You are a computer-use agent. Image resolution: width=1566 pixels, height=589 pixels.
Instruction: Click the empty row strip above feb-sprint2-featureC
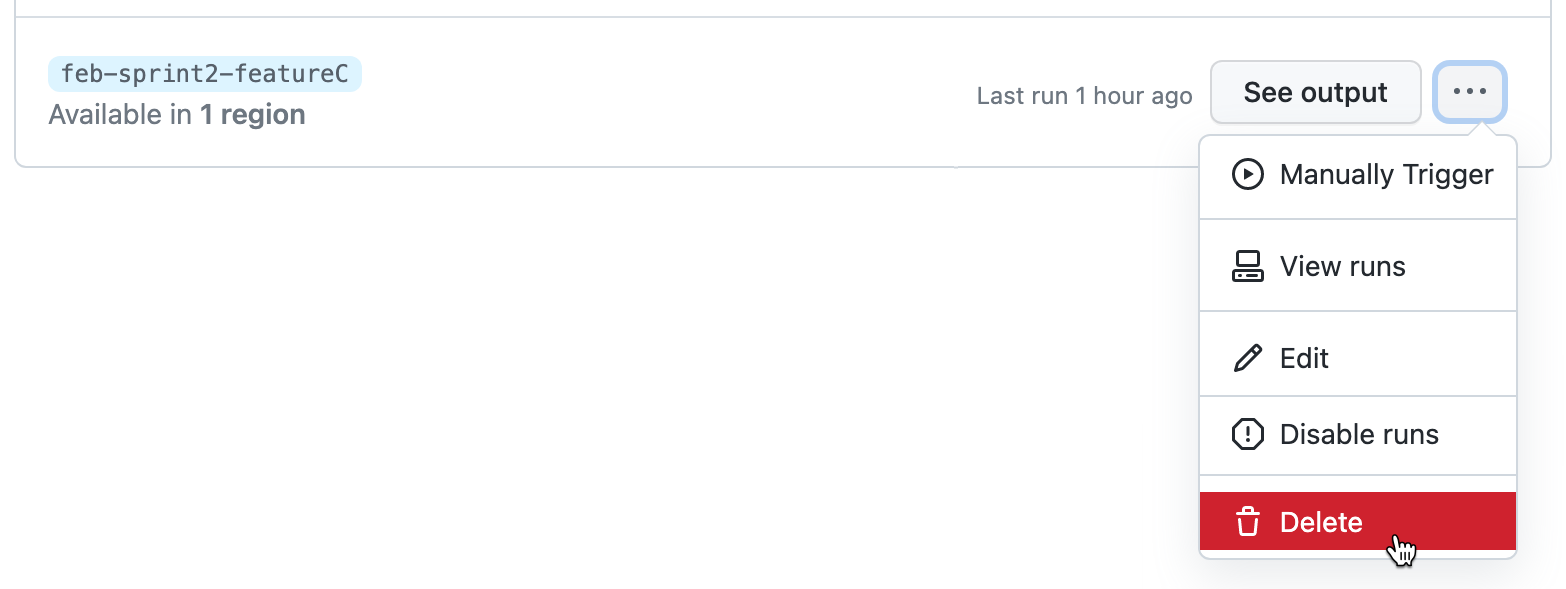pos(700,8)
